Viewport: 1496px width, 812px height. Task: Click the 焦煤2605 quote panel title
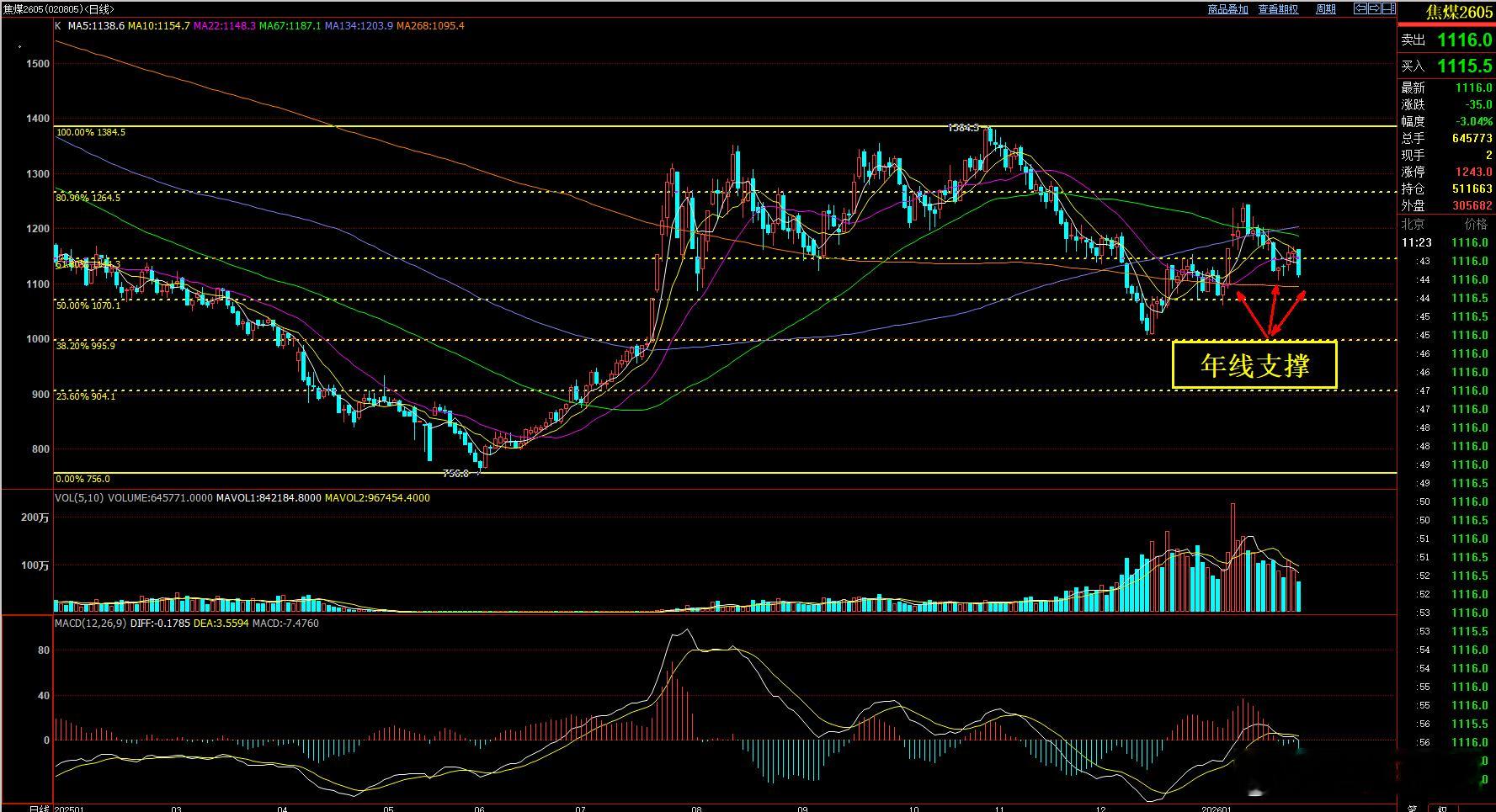[x=1458, y=13]
